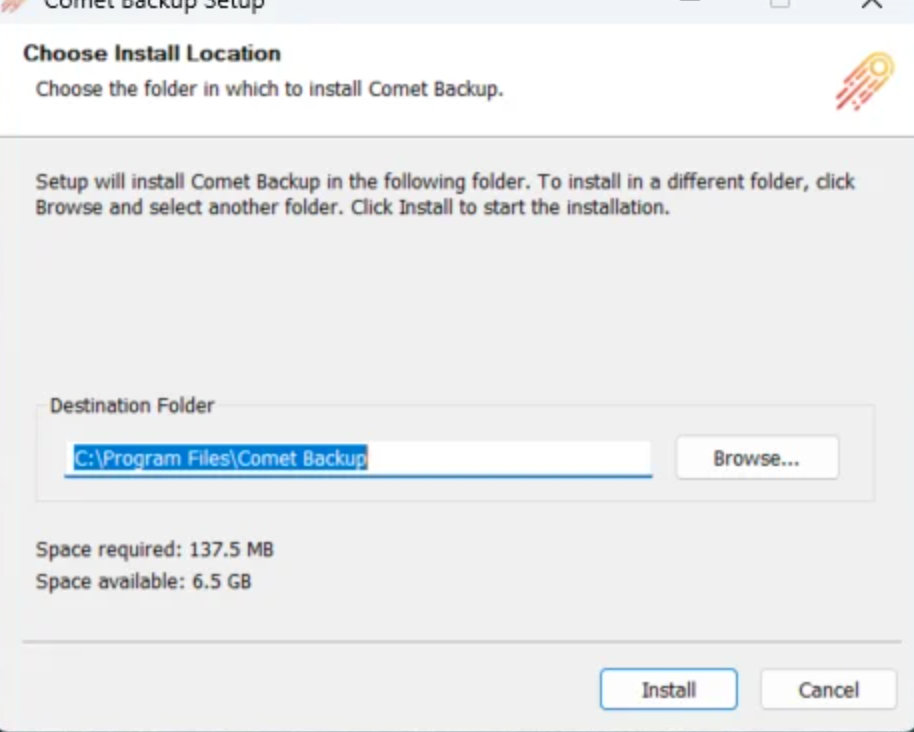
Task: Click the highlighted C:\Program Files\Comet Backup text
Action: point(221,458)
